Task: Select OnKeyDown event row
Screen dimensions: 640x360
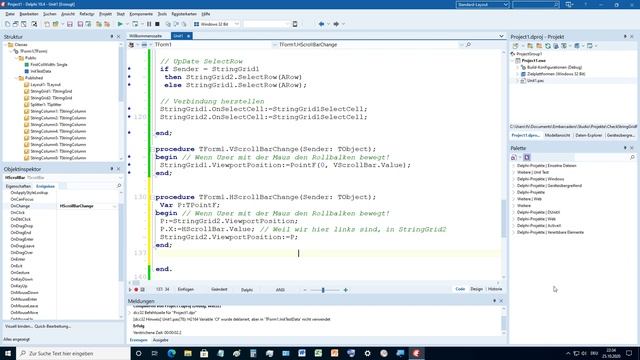Action: tap(22, 279)
